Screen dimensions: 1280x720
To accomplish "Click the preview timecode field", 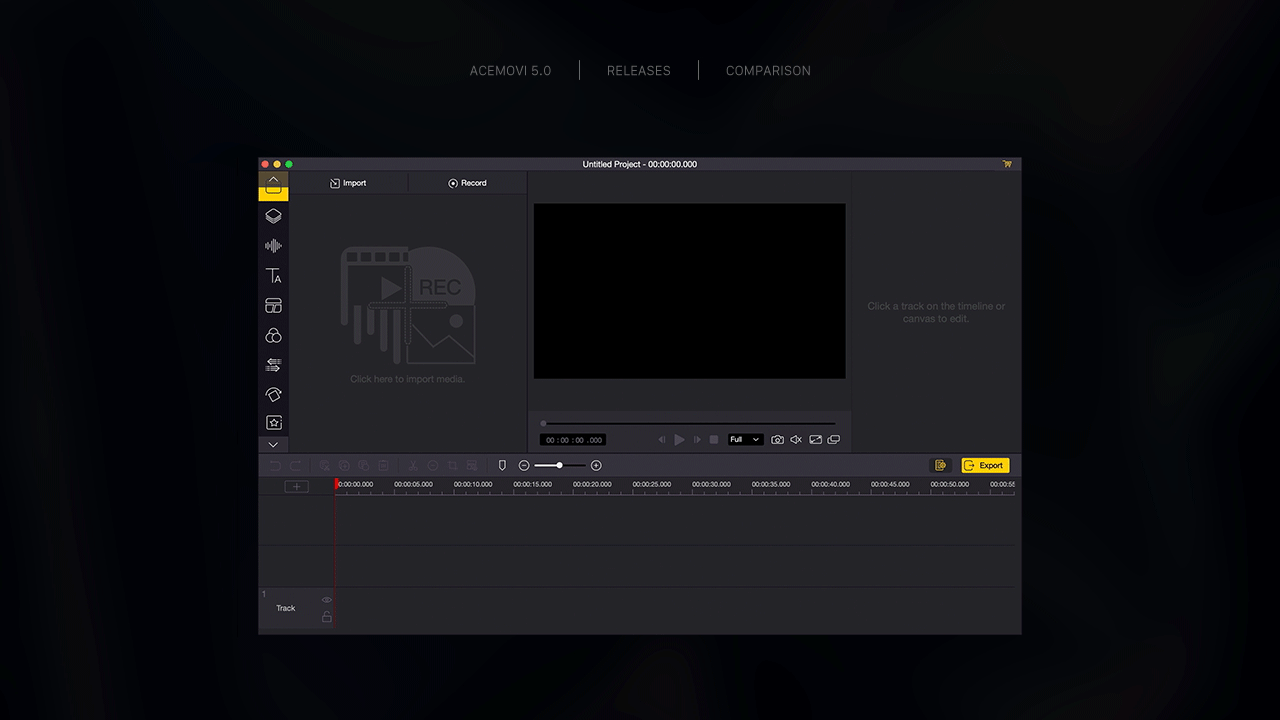I will point(573,440).
